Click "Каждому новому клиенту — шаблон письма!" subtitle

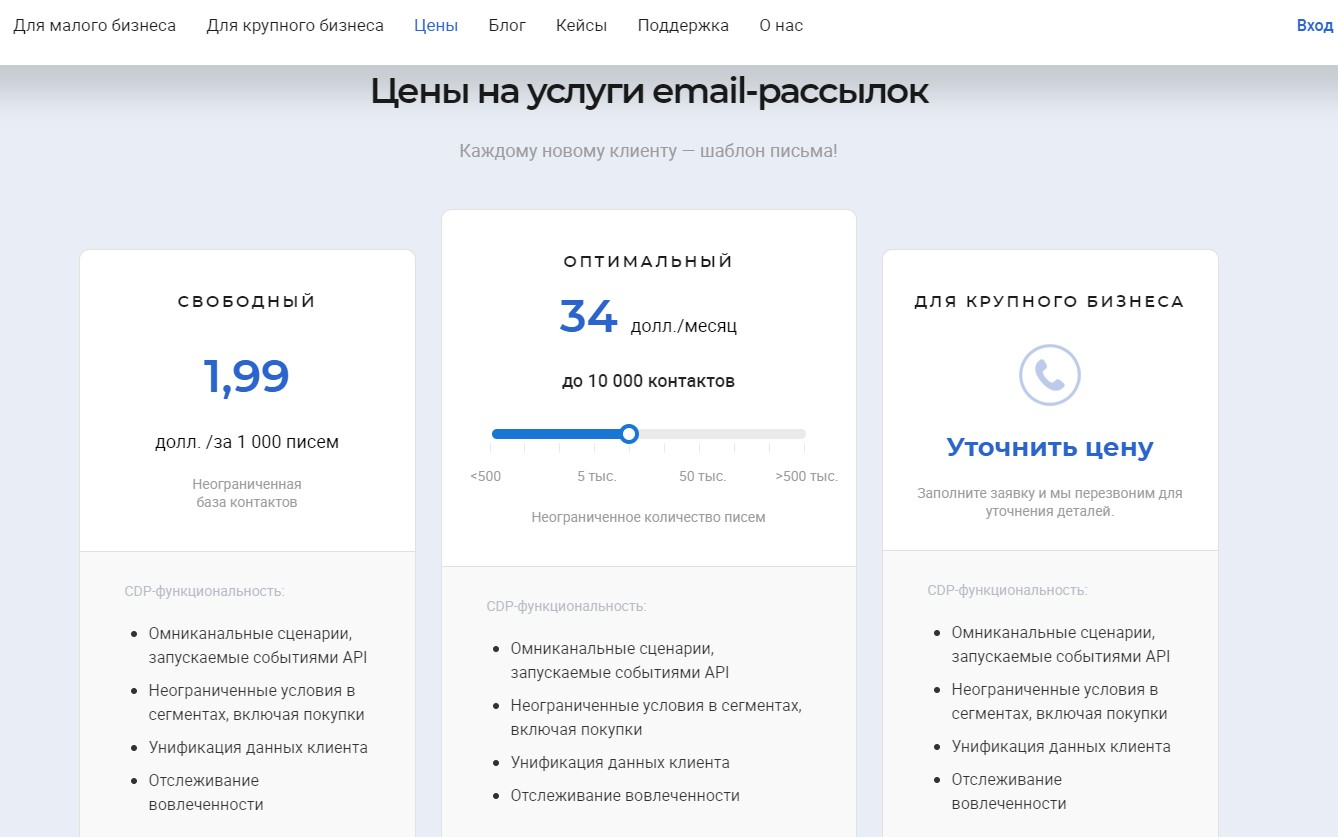648,151
